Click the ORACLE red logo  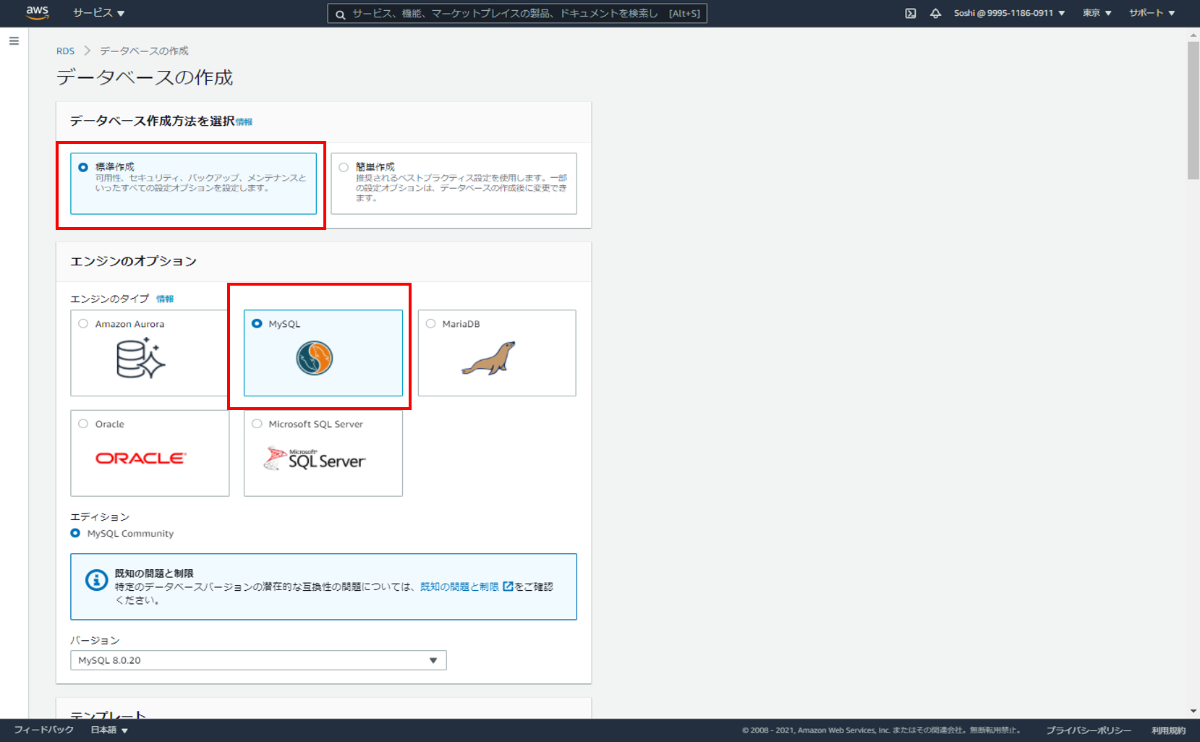[x=140, y=459]
